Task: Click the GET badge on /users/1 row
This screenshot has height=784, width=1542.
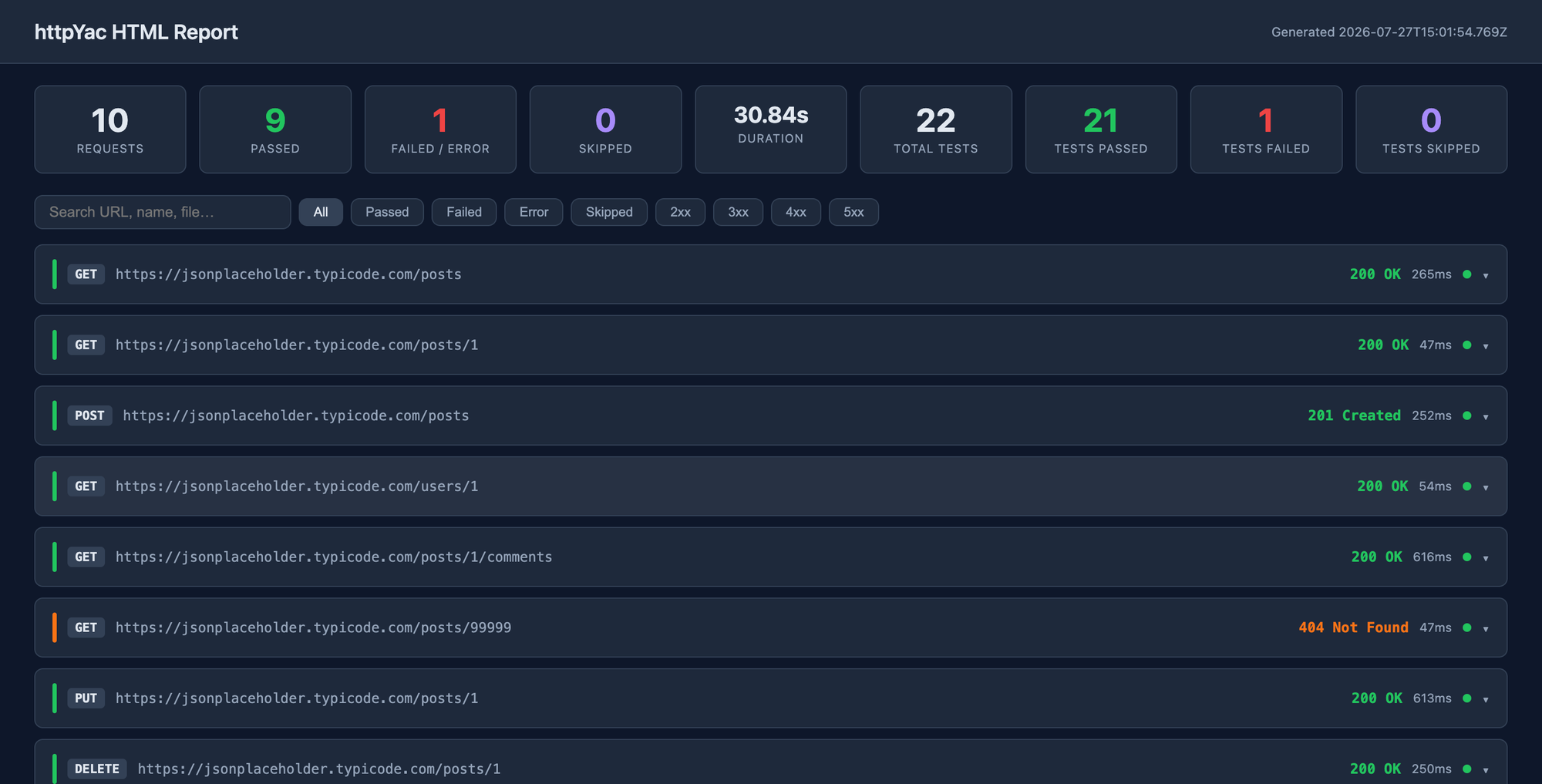Action: [86, 486]
